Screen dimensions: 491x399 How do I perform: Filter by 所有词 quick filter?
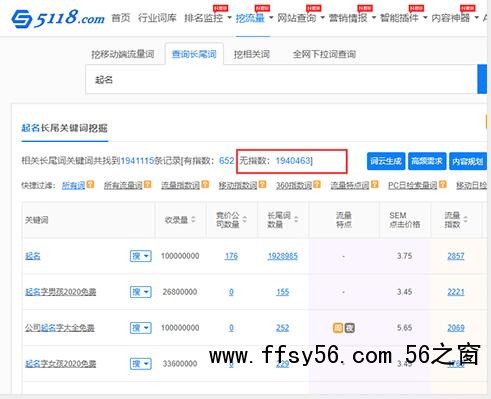click(x=73, y=185)
